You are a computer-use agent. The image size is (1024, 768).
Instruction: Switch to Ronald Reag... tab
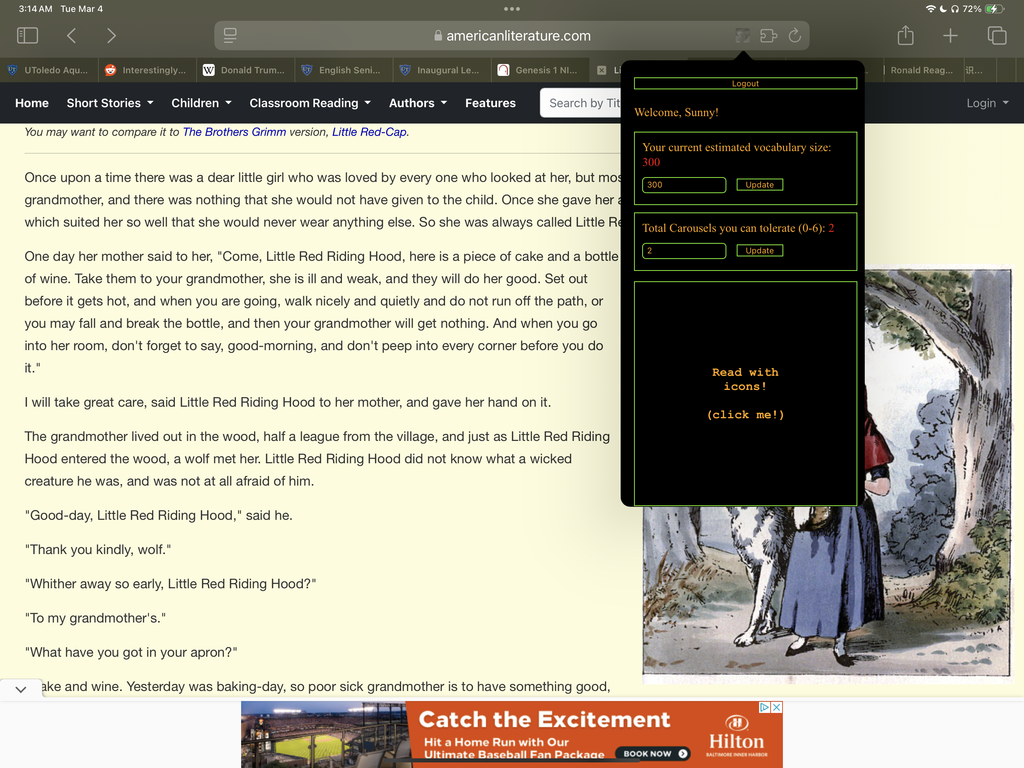coord(922,70)
